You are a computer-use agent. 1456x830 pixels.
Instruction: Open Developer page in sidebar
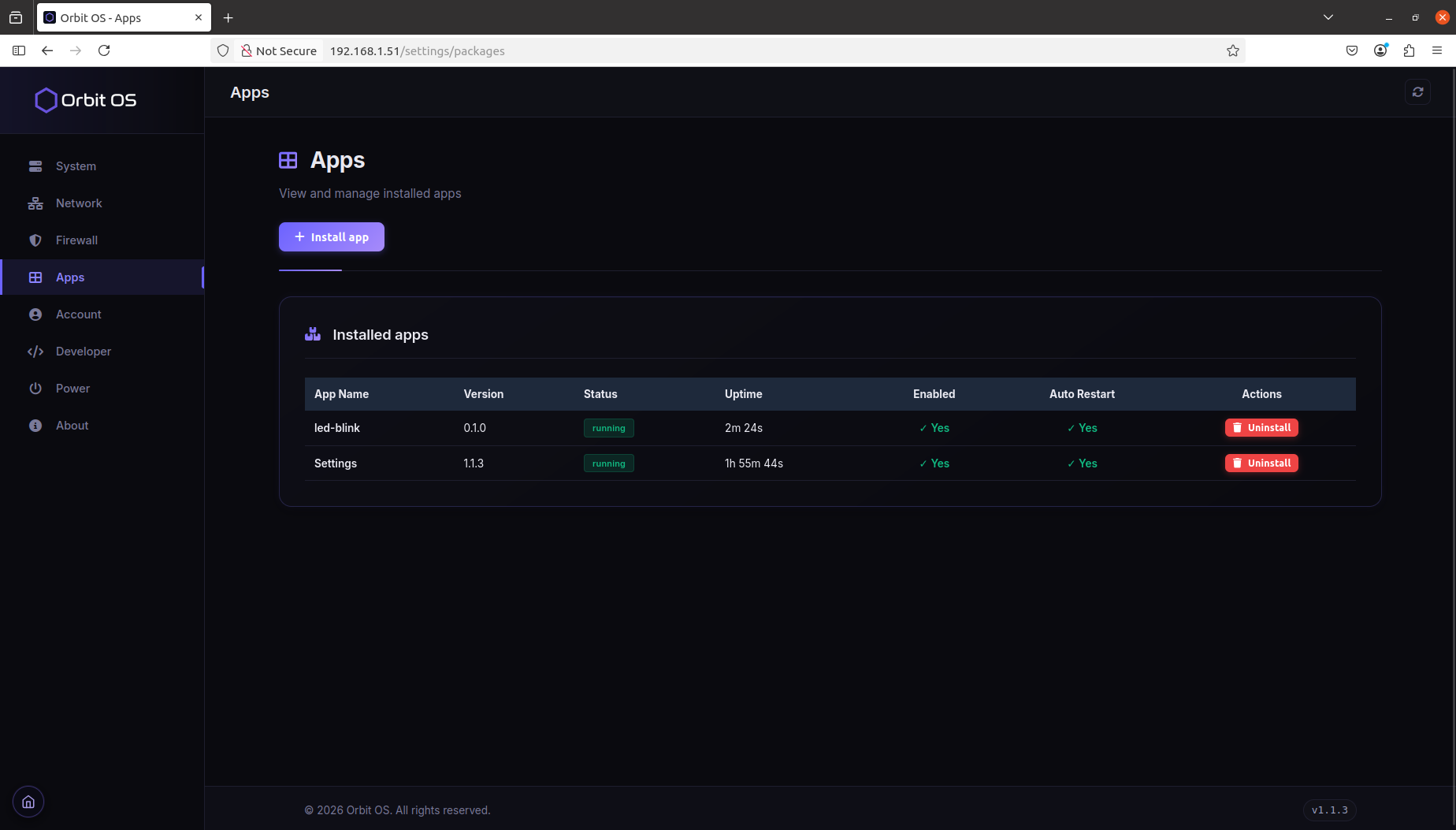(x=102, y=352)
